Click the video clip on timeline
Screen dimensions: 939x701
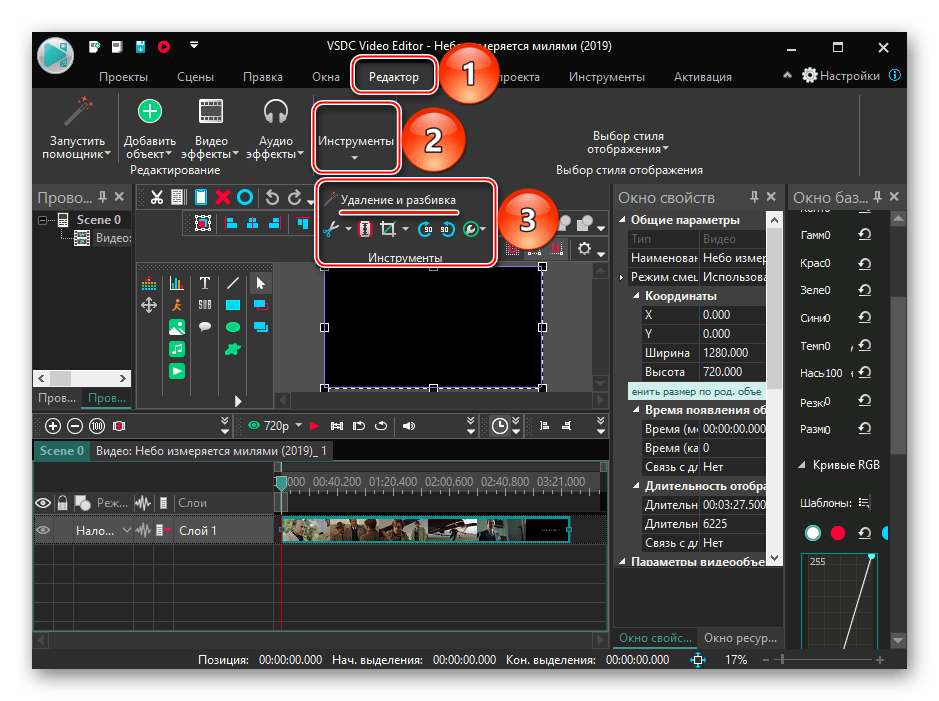click(425, 530)
